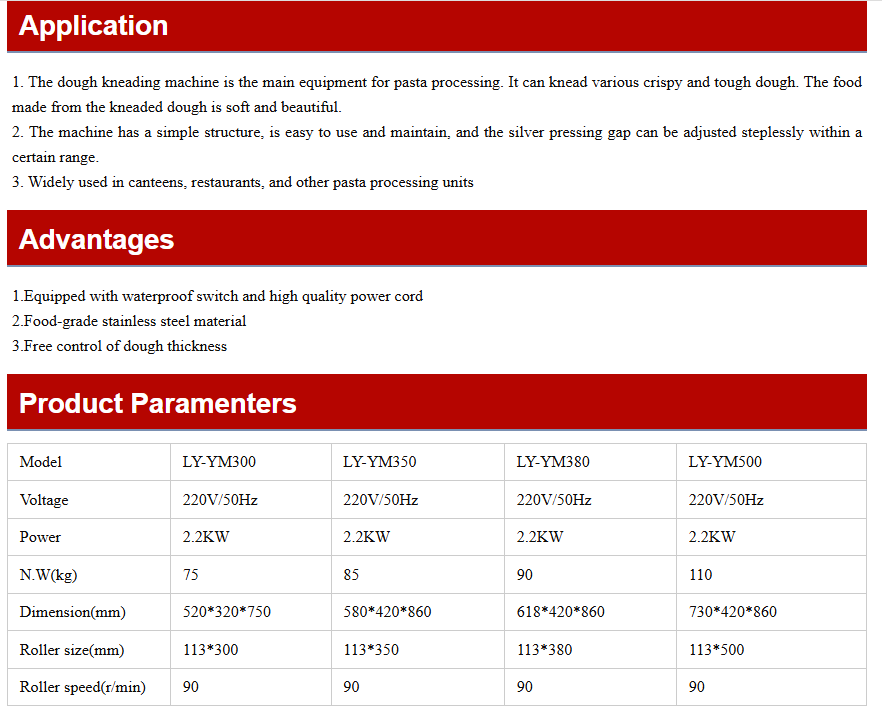Click the food-grade stainless steel advantage line

coord(129,321)
